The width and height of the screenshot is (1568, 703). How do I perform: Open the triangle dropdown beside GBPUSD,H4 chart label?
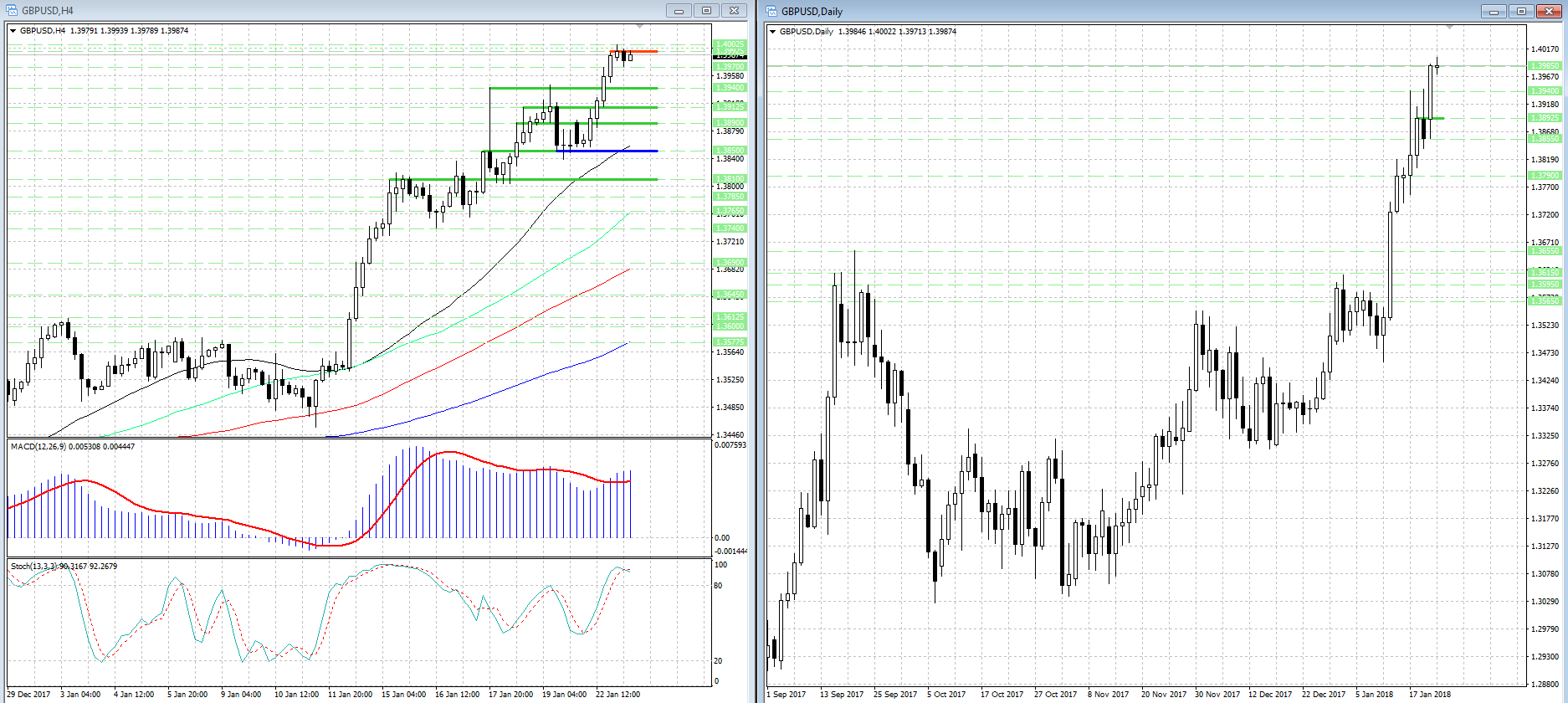point(13,31)
